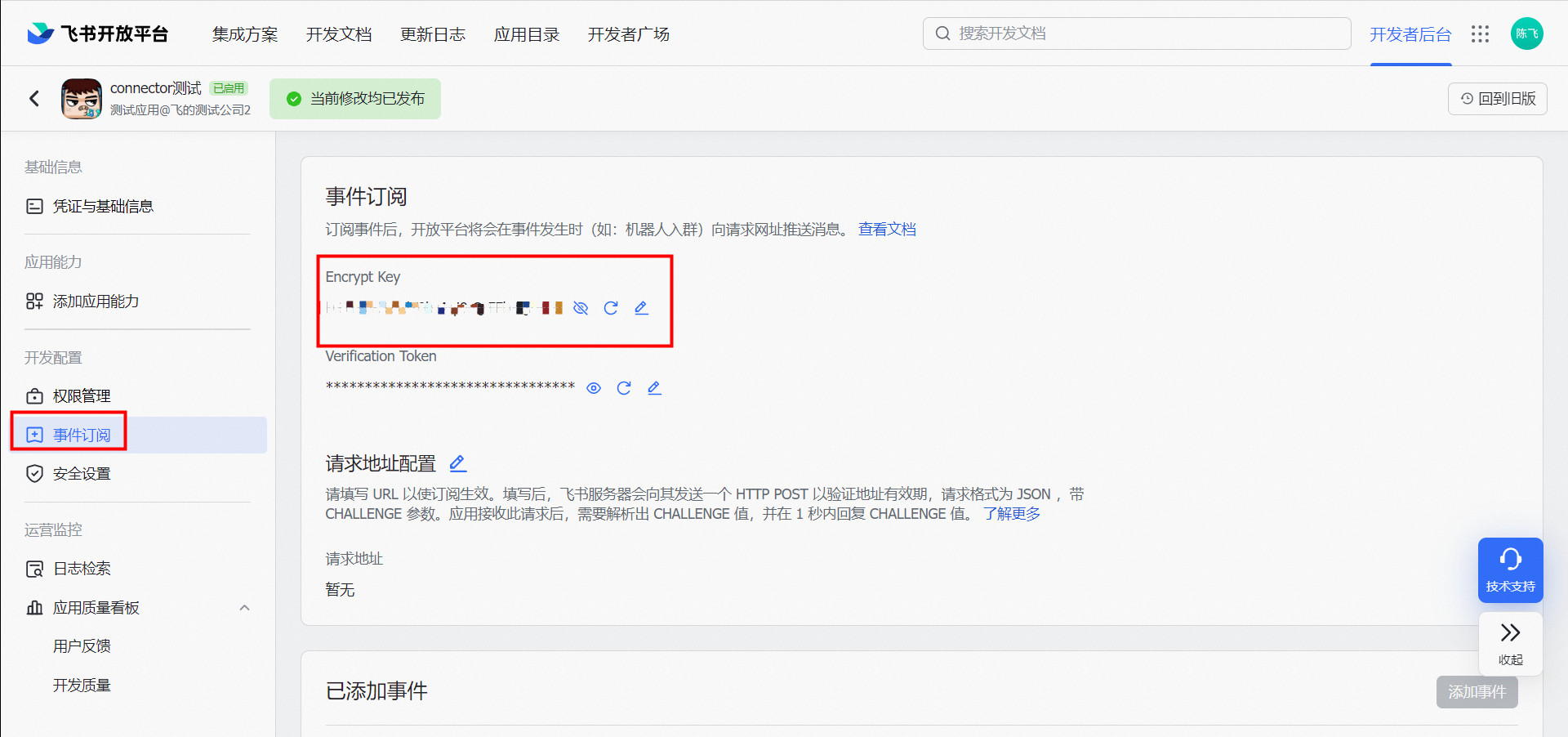Show the Verification Token value
Viewport: 1568px width, 737px height.
tap(594, 388)
